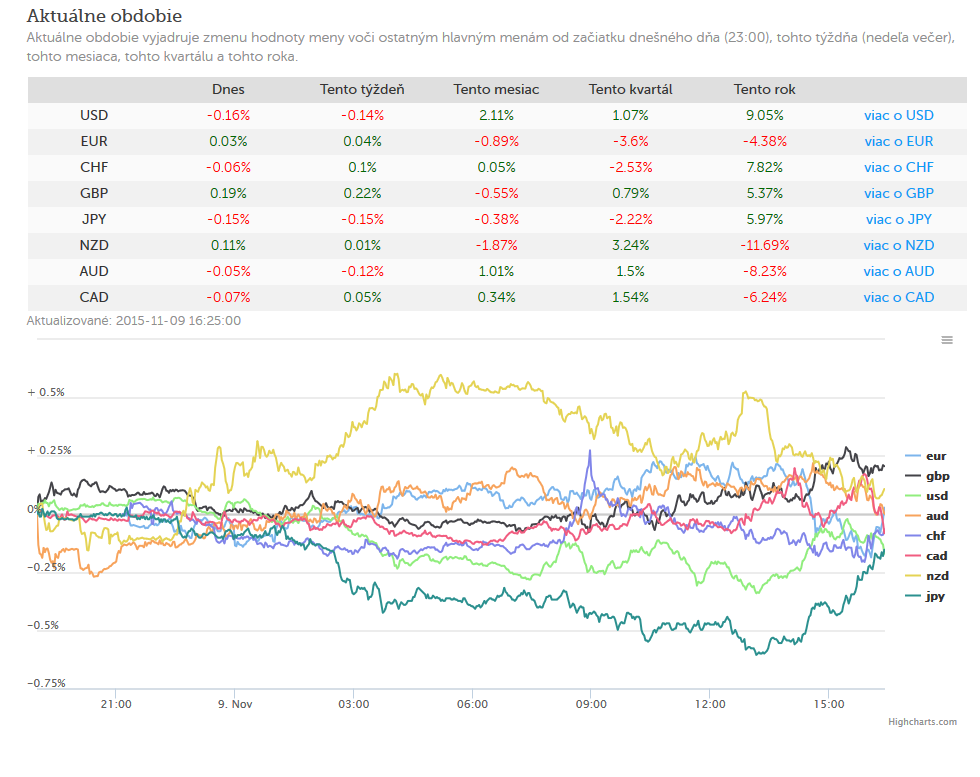Viewport: 980px width, 777px height.
Task: Toggle the eur series in chart legend
Action: click(x=926, y=456)
